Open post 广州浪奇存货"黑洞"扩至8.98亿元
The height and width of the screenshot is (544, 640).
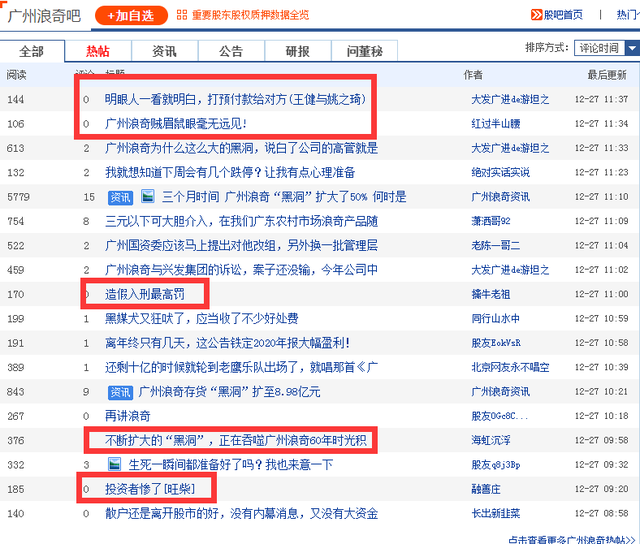click(229, 392)
